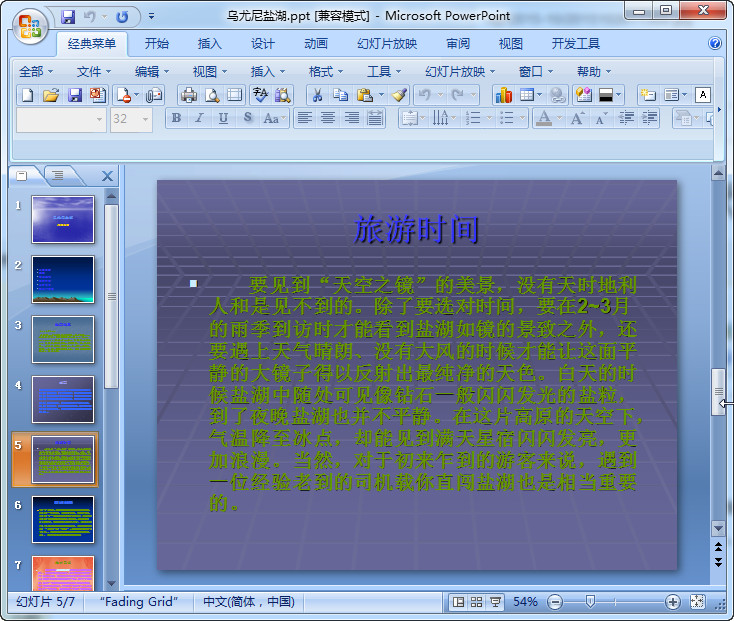This screenshot has height=621, width=734.
Task: Open the font name combo box
Action: [x=61, y=119]
